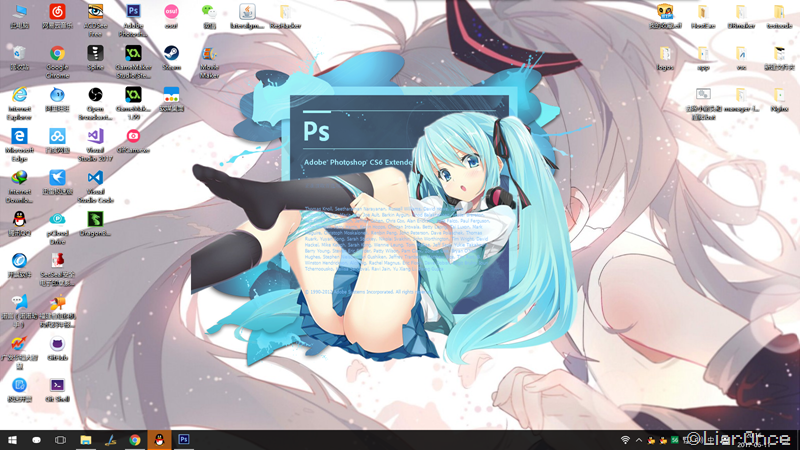The width and height of the screenshot is (800, 450).
Task: Open the osu! game shortcut
Action: (171, 11)
